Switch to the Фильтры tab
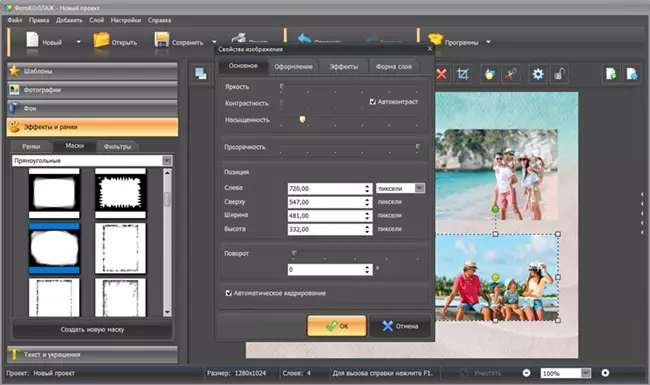Screen dimensions: 650x385 pos(117,146)
